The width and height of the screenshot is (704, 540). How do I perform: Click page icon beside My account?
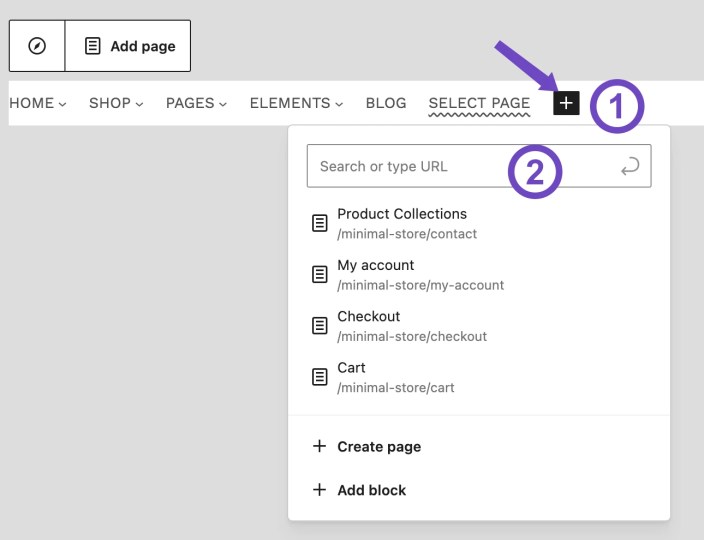coord(320,274)
